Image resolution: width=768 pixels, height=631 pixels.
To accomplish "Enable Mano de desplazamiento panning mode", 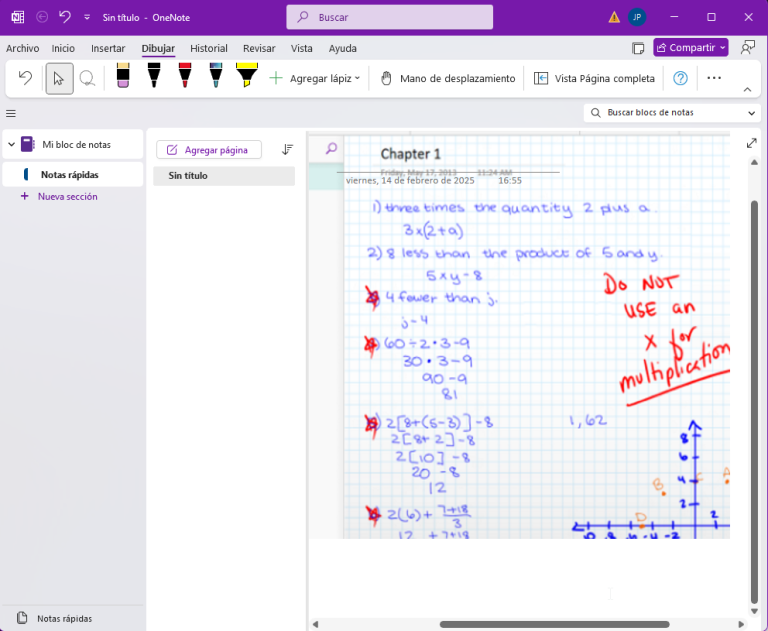I will 447,78.
